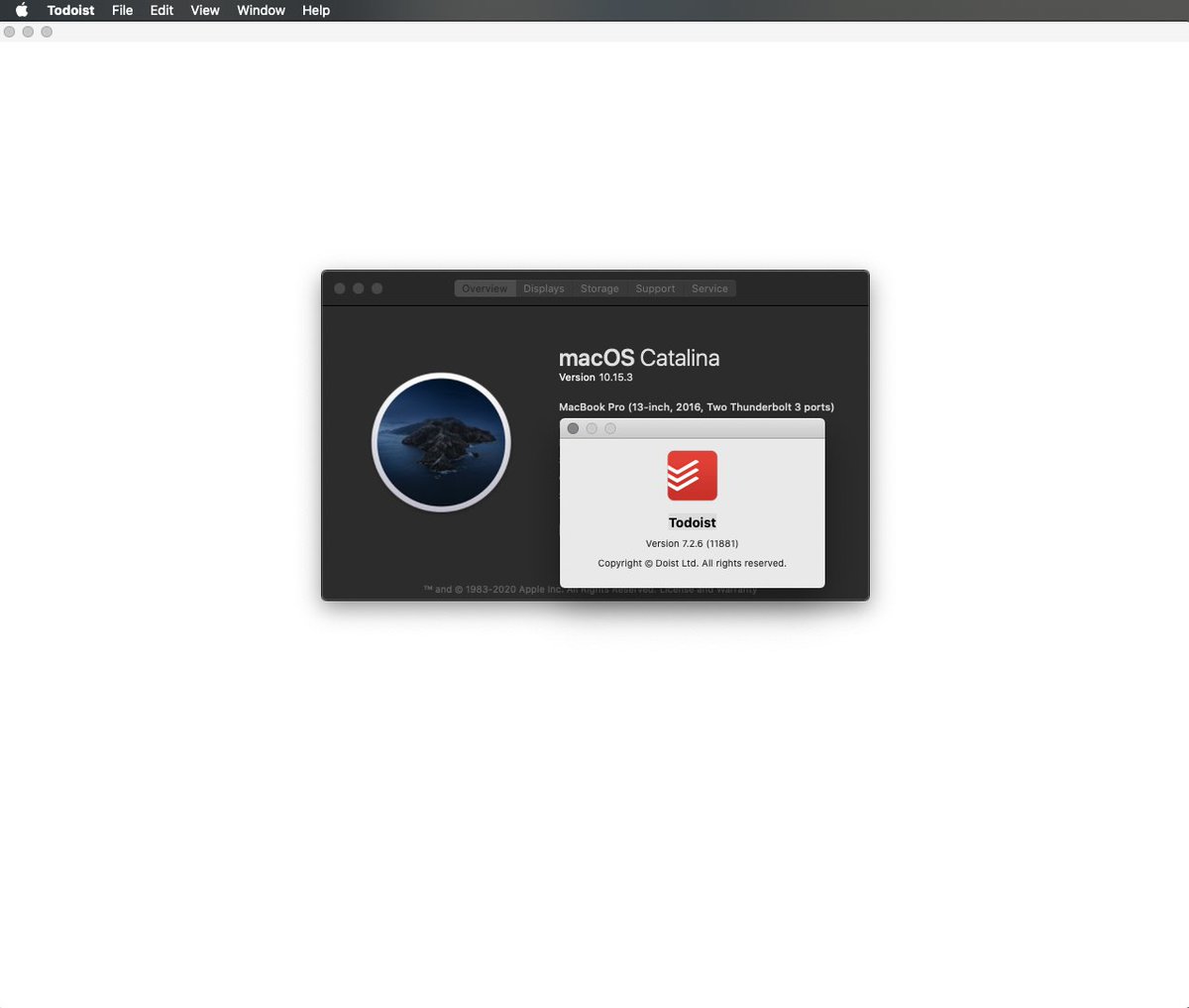Image resolution: width=1189 pixels, height=1008 pixels.
Task: Switch to the Storage tab
Action: pos(599,288)
